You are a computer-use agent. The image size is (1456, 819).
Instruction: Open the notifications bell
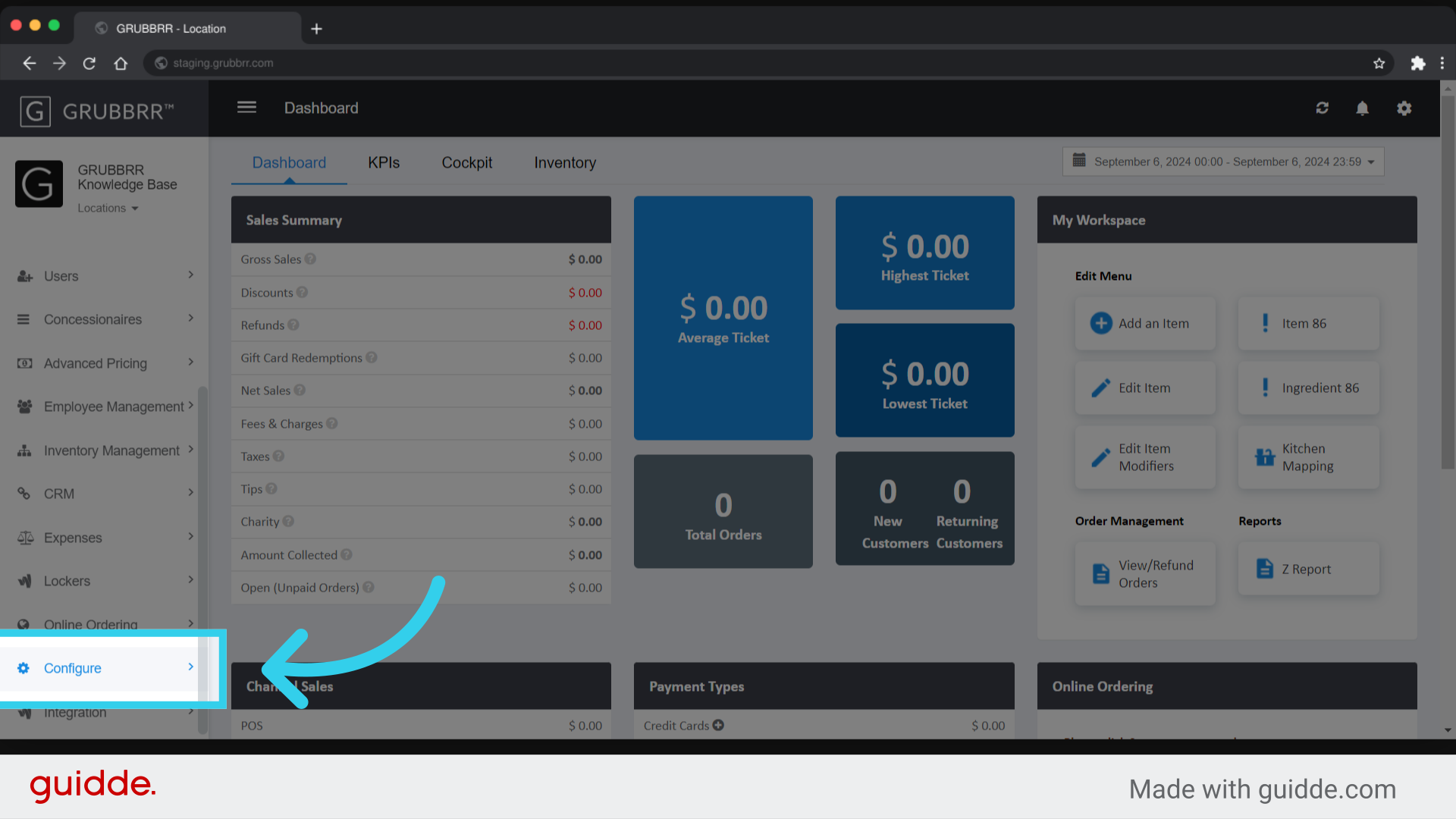click(1363, 108)
